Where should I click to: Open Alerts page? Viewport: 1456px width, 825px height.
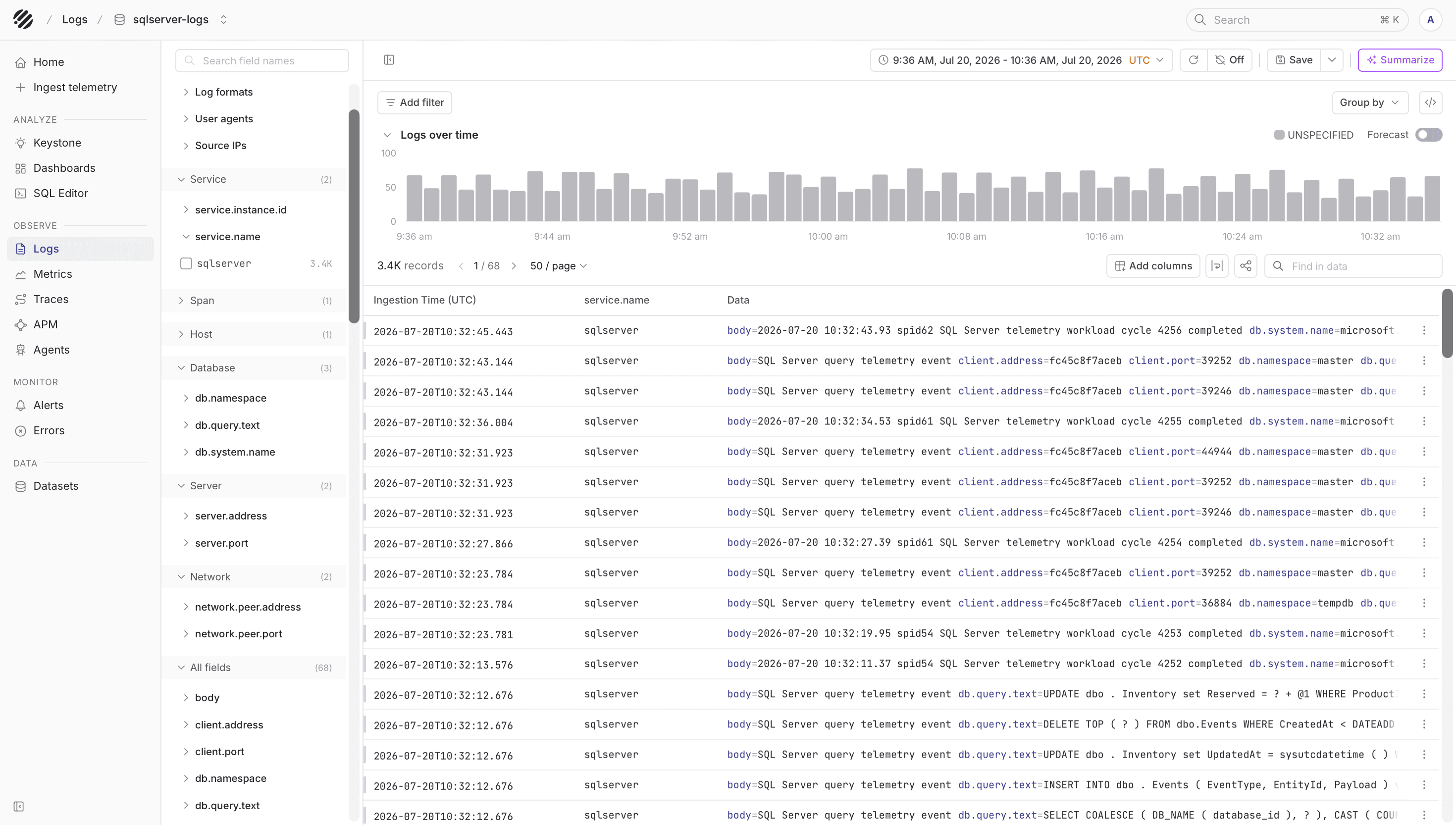(x=80, y=405)
